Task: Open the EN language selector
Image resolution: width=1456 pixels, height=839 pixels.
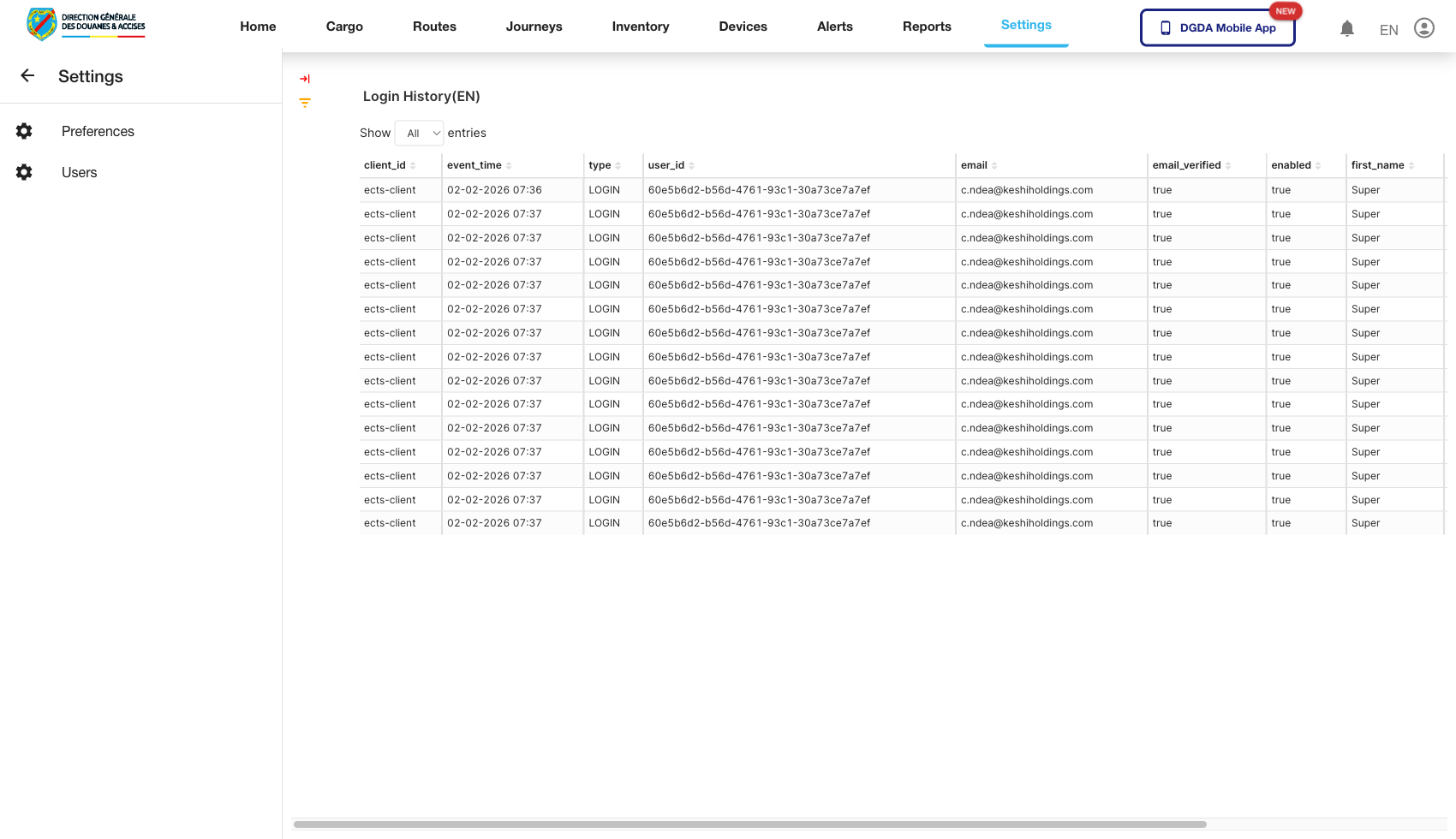Action: pos(1388,28)
